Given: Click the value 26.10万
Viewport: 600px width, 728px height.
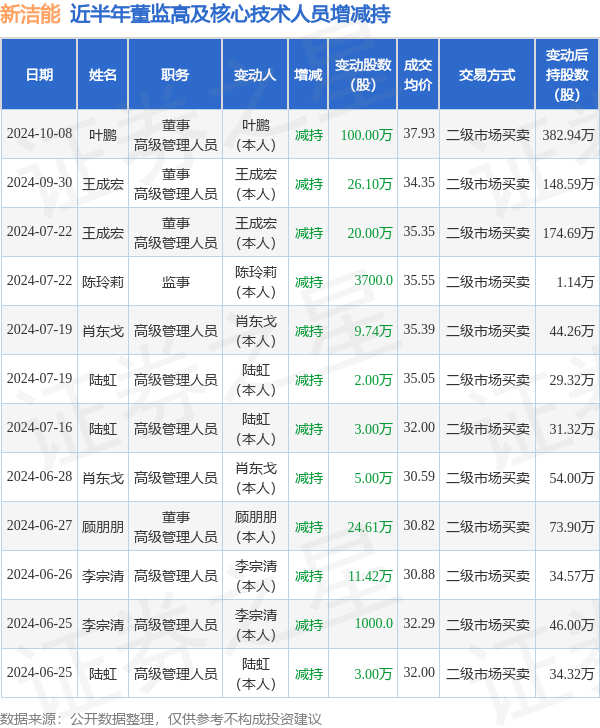Looking at the screenshot, I should 370,184.
